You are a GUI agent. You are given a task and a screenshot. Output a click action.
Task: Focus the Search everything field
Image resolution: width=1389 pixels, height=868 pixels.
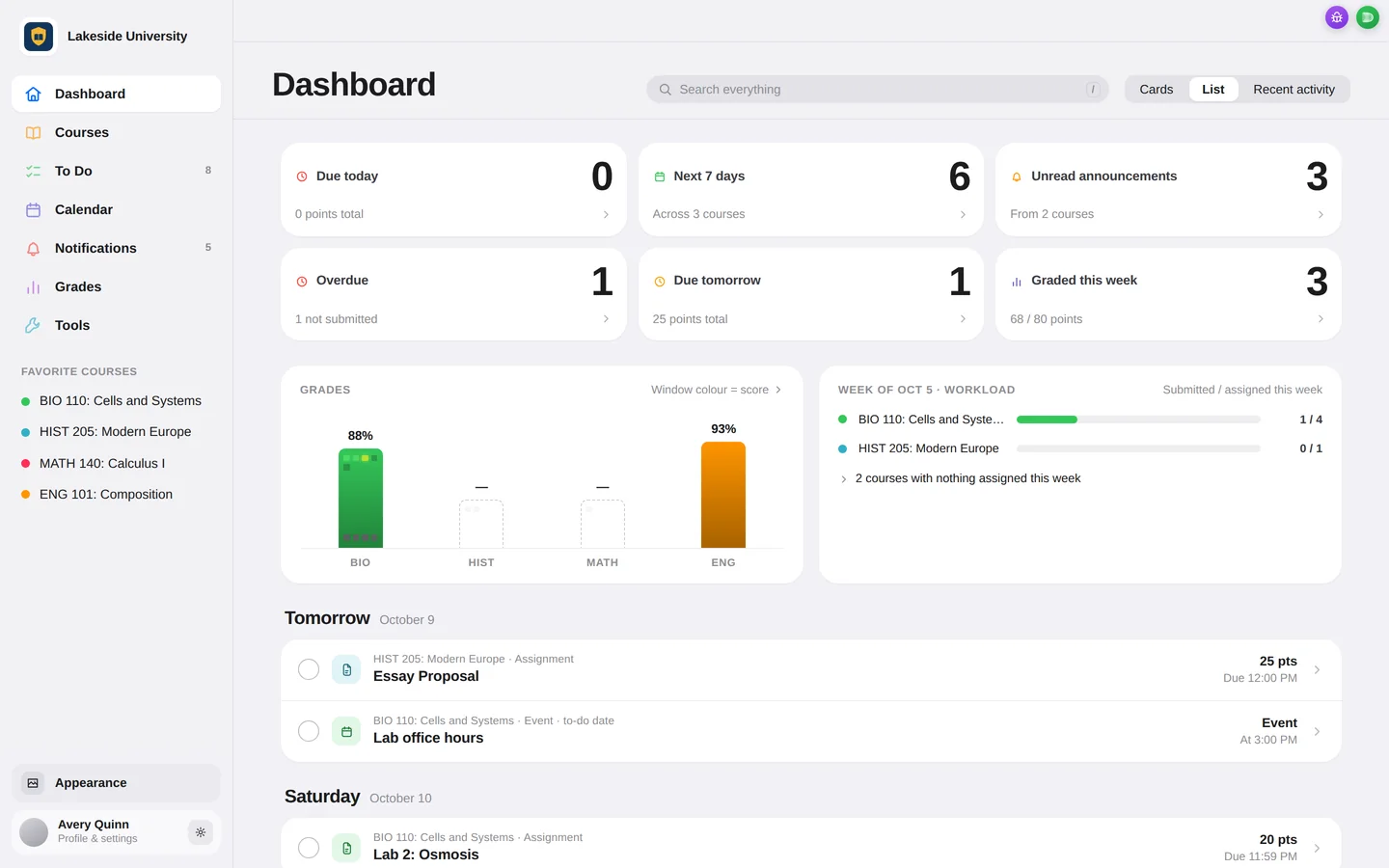[x=878, y=90]
